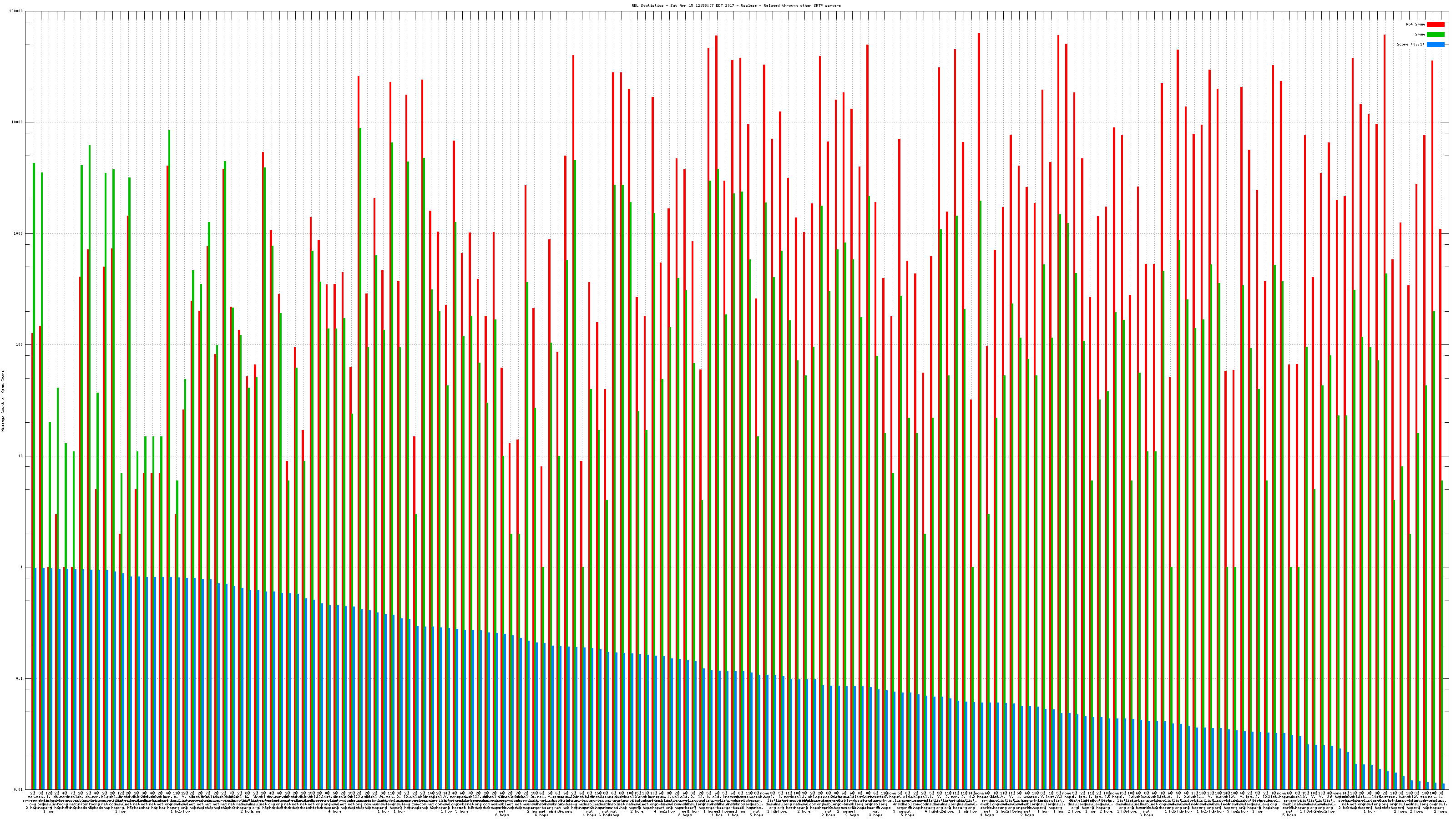Click the RBL Statistics chart title
The width and height of the screenshot is (1456, 819).
736,5
